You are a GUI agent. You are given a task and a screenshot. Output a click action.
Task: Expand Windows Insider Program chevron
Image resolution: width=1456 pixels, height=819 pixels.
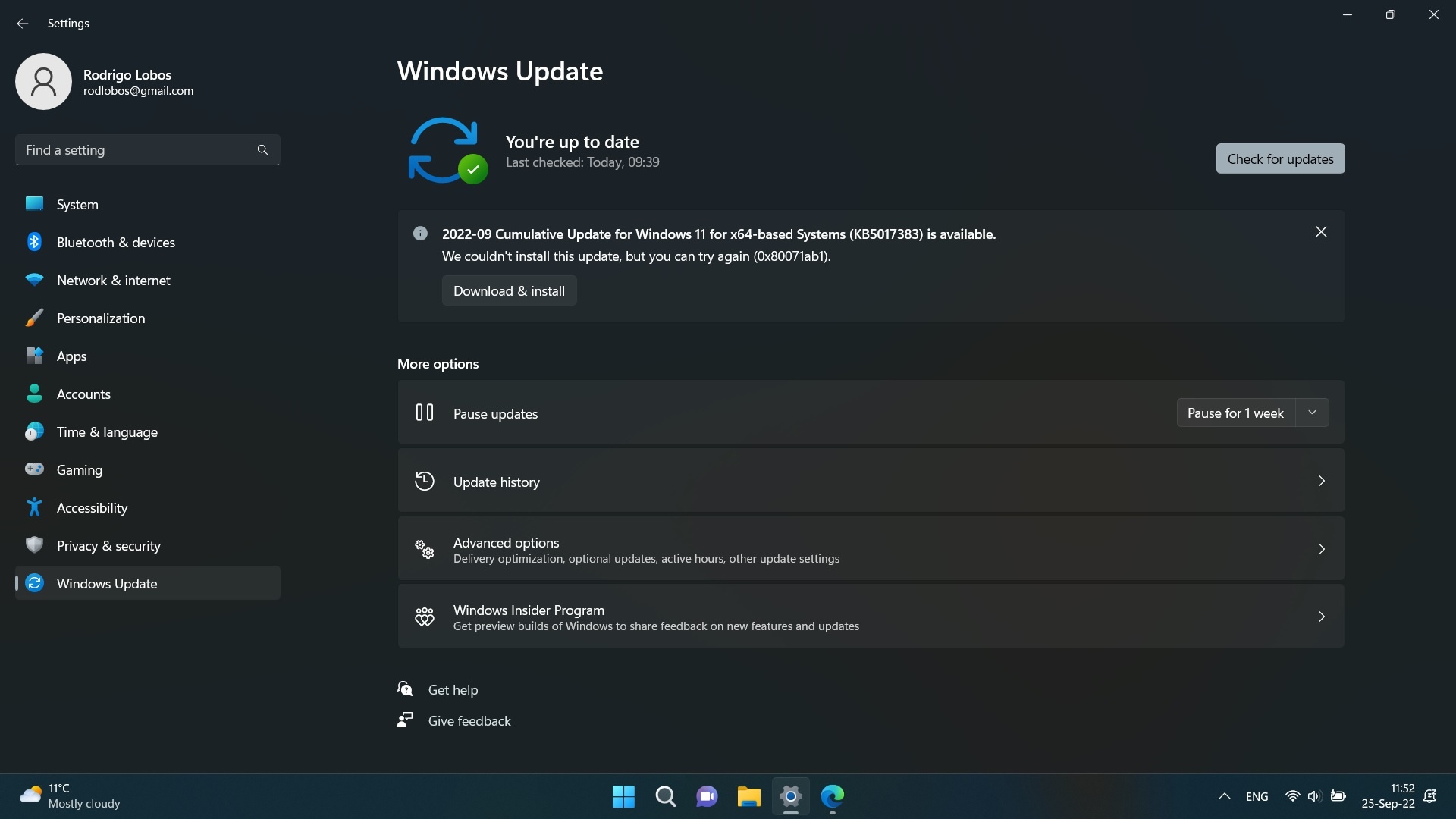pyautogui.click(x=1321, y=617)
